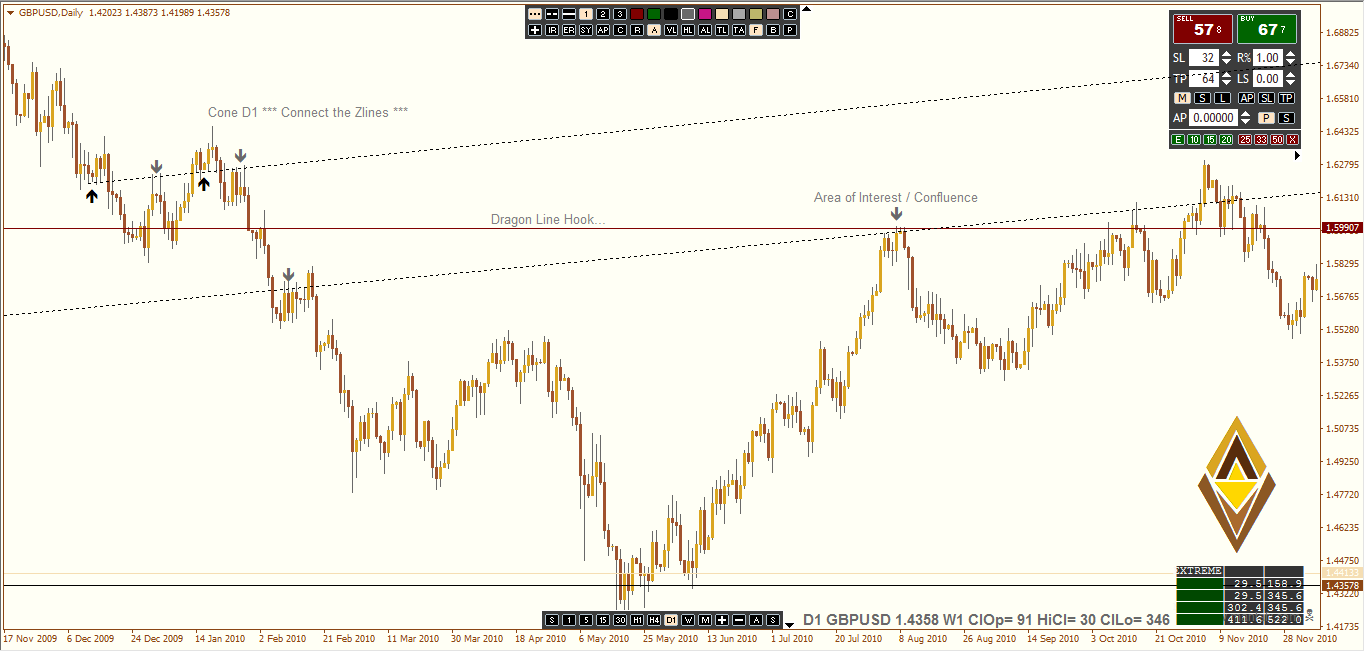Click the SY icon in the top toolbar
Viewport: 1365px width, 651px height.
[586, 29]
